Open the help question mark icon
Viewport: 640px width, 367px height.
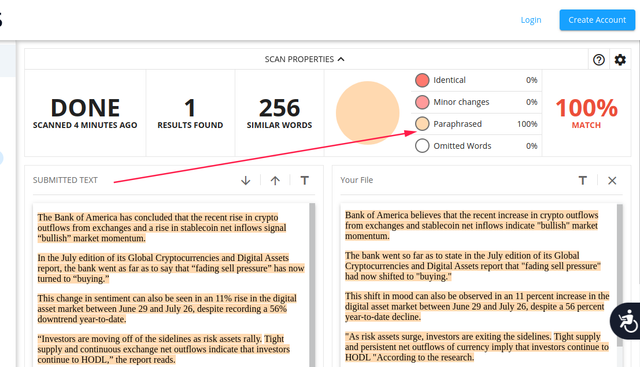pos(599,60)
